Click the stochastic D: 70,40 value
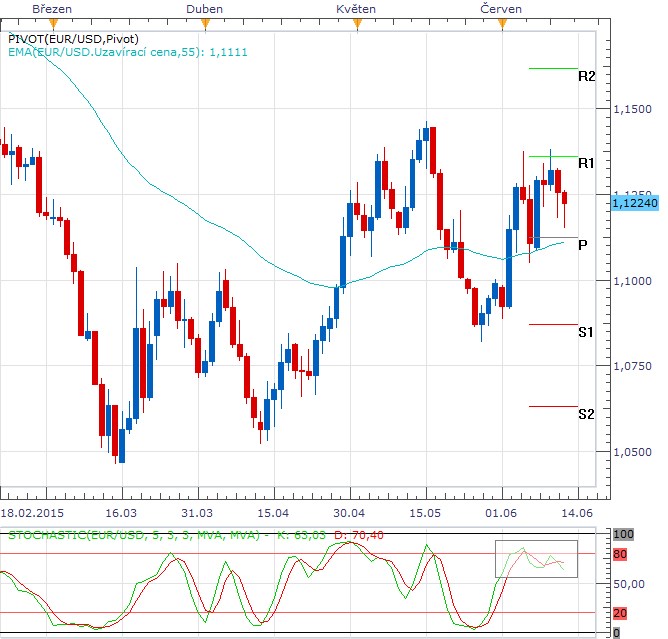 click(x=359, y=535)
